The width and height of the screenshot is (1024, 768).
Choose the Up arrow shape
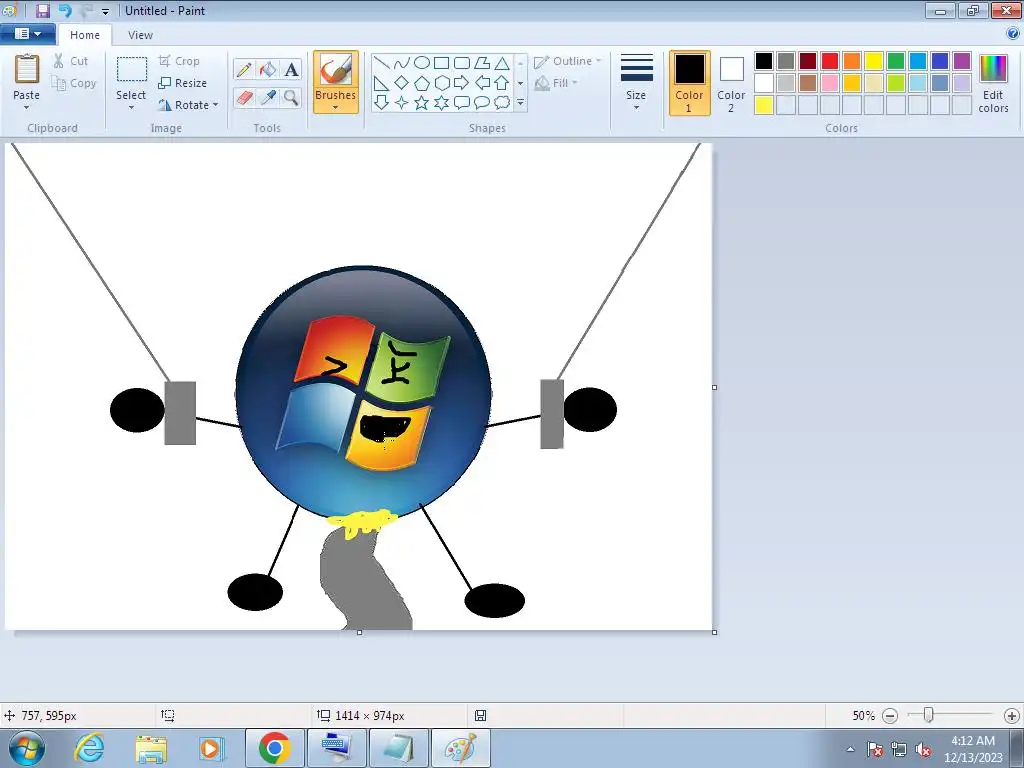[502, 83]
